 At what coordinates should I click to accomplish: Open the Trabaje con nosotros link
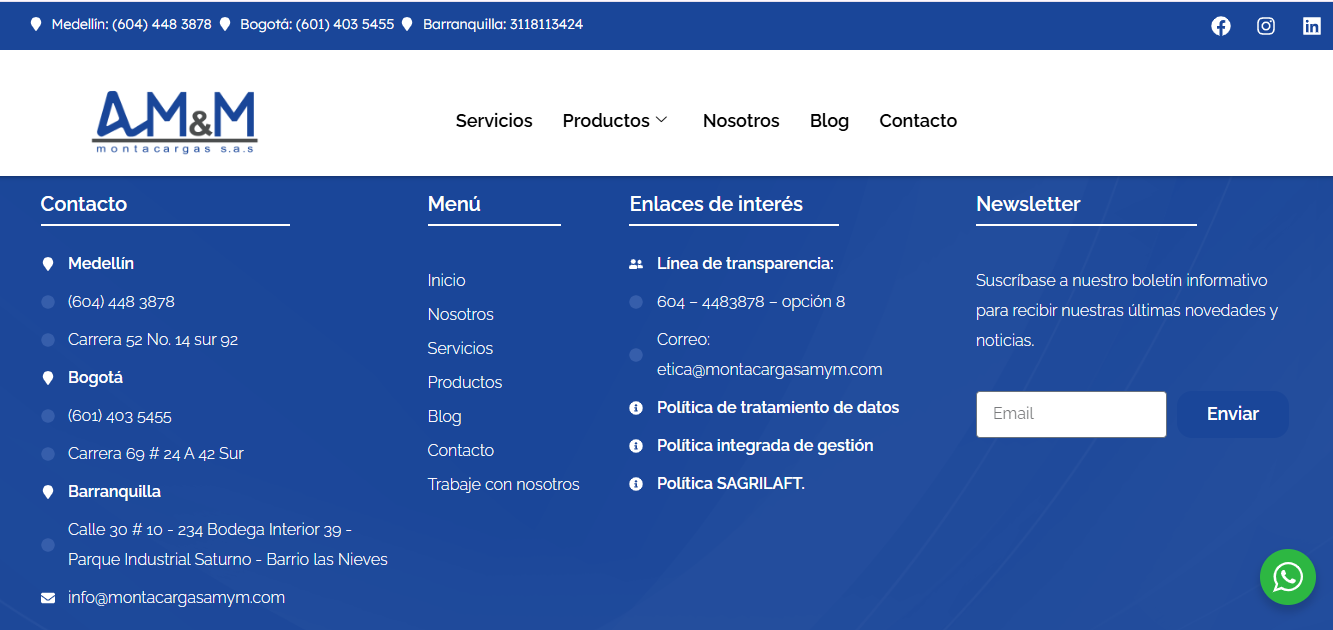503,484
